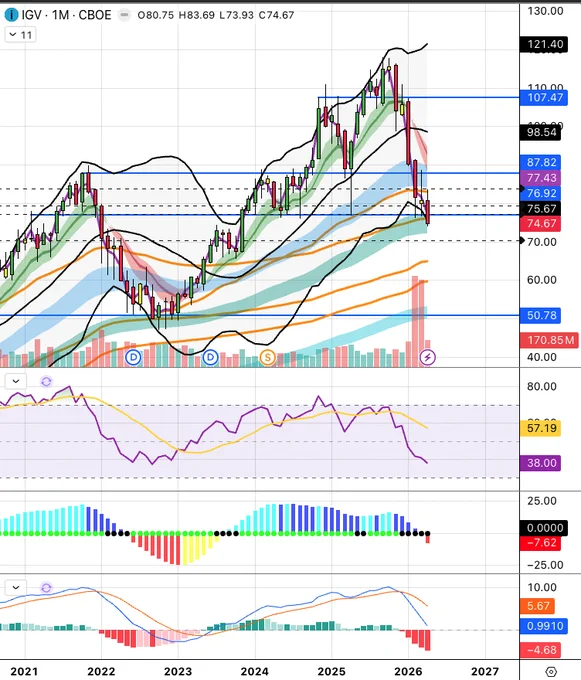The height and width of the screenshot is (680, 581).
Task: Click the 107.47 blue level label
Action: point(544,98)
